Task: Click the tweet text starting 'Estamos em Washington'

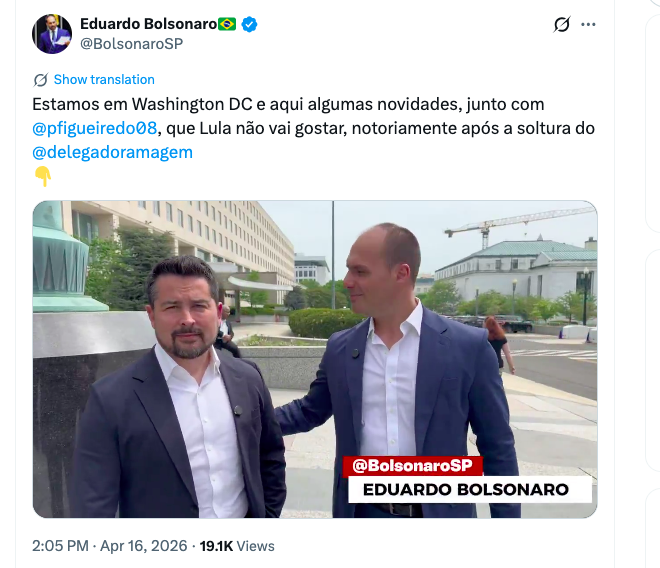Action: coord(313,128)
